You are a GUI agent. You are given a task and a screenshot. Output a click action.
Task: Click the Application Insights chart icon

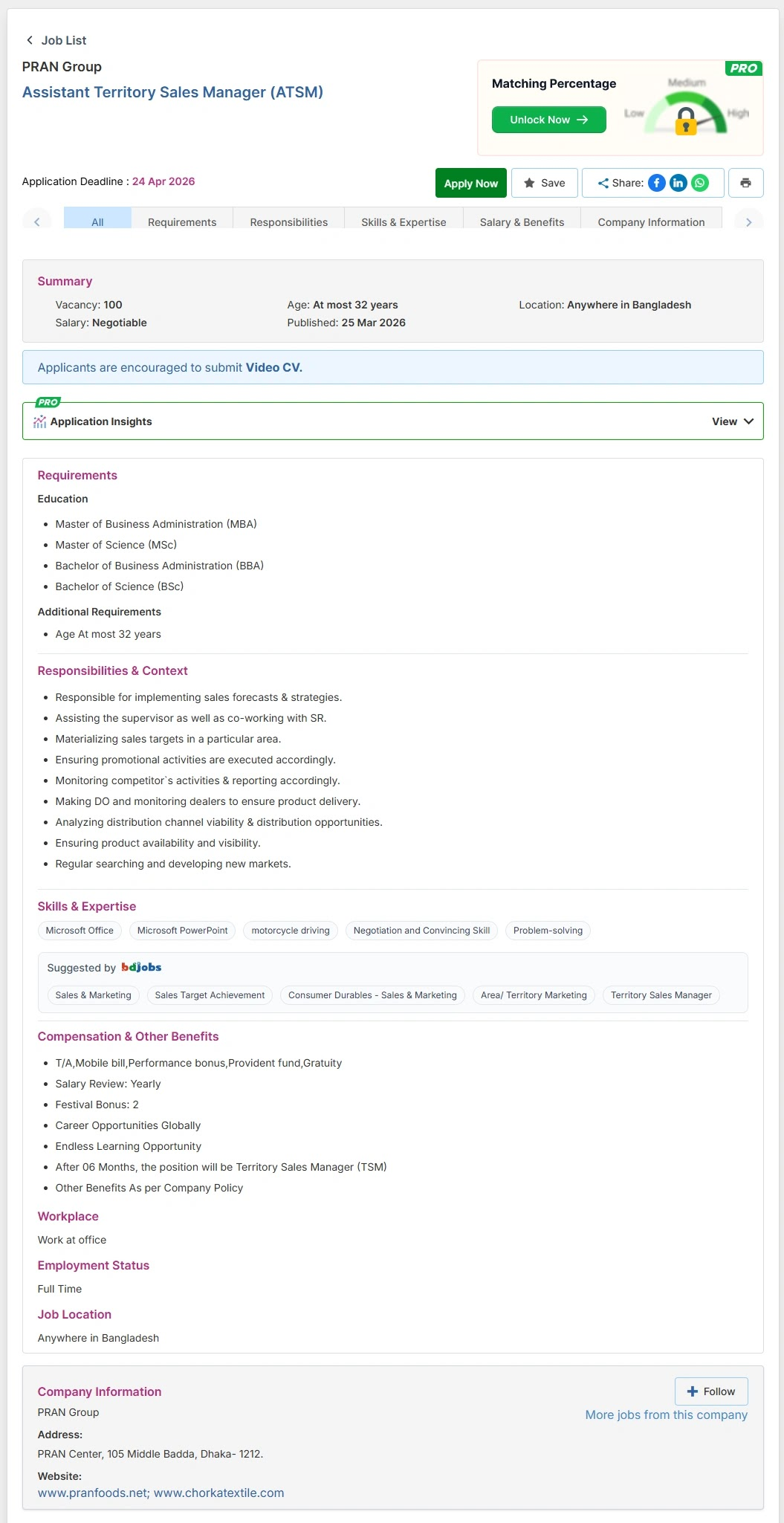pyautogui.click(x=40, y=421)
